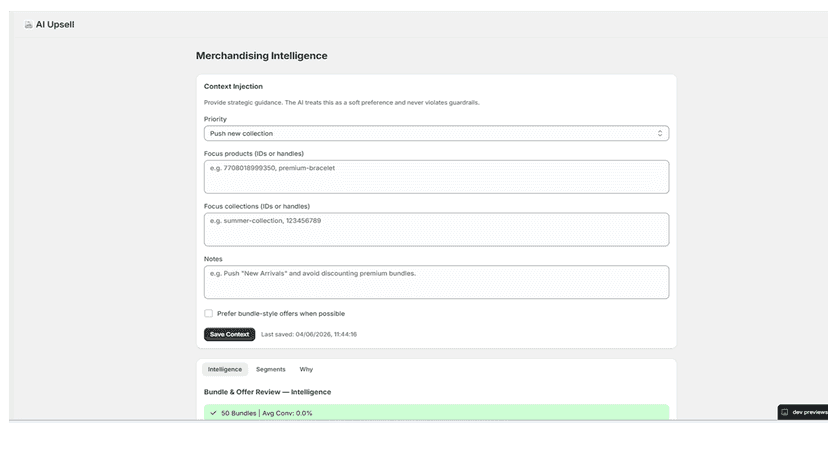Click the checkmark icon in bundles banner
The width and height of the screenshot is (828, 466).
[x=213, y=413]
